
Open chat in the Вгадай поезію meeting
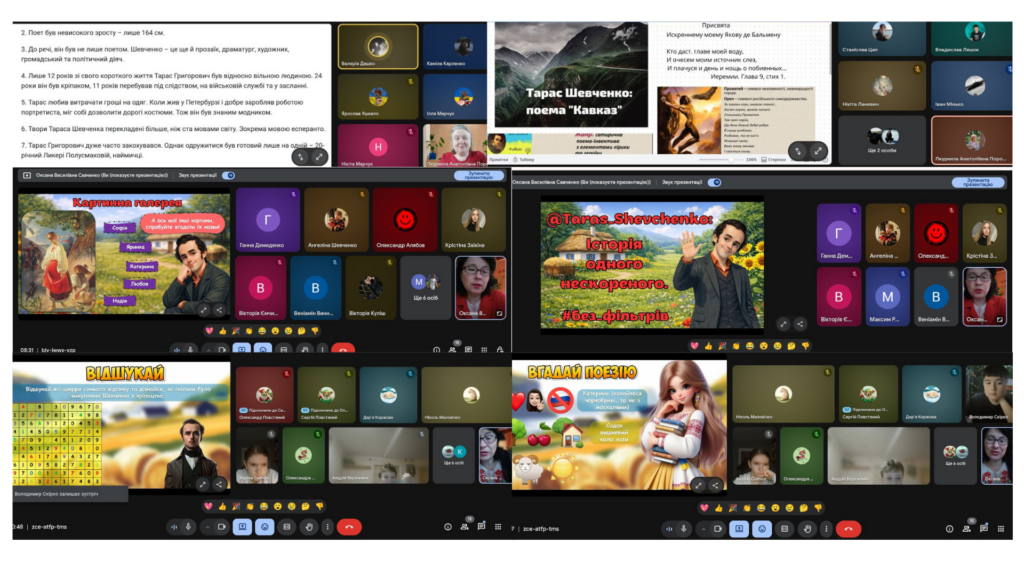tap(984, 528)
